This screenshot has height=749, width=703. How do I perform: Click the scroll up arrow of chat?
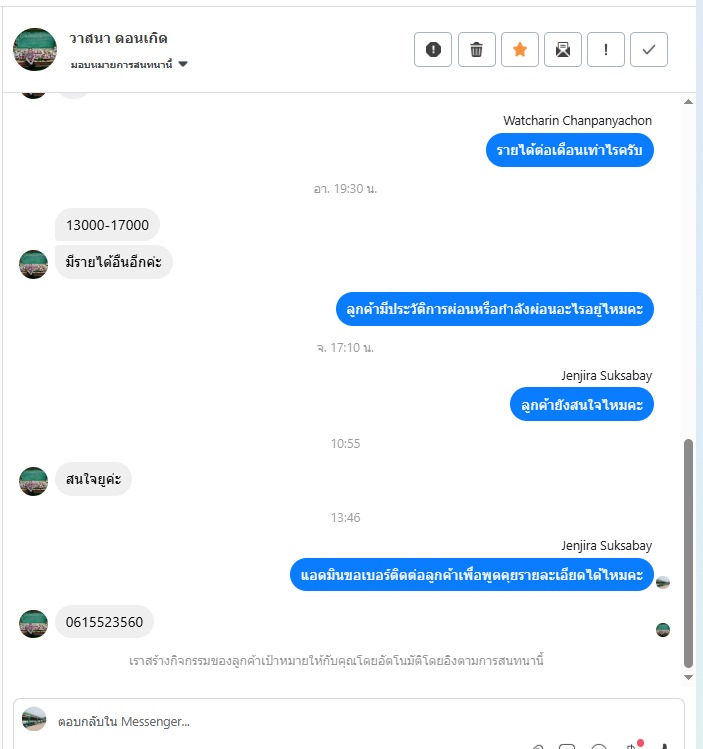[688, 102]
